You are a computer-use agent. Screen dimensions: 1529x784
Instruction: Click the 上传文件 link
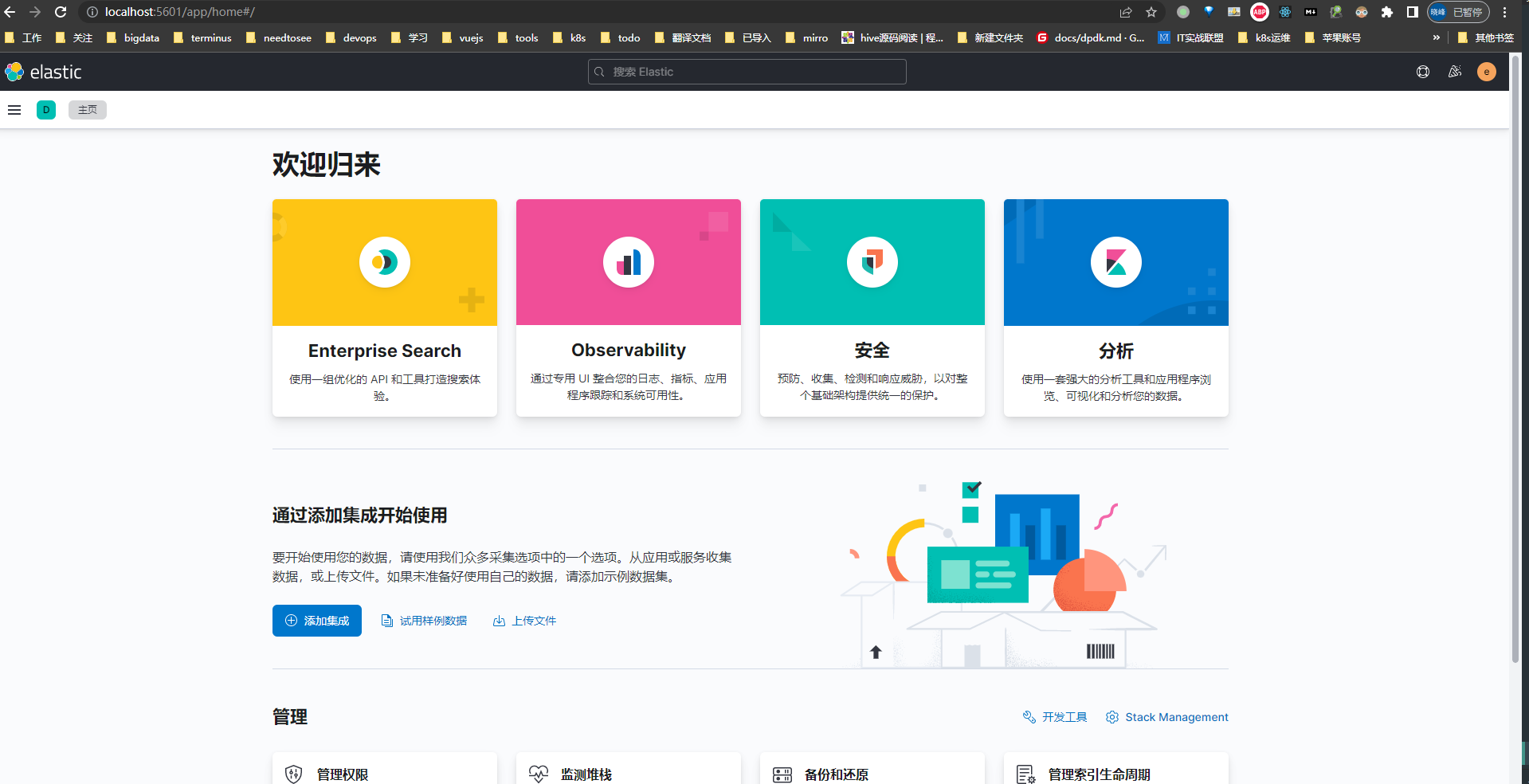(x=524, y=621)
